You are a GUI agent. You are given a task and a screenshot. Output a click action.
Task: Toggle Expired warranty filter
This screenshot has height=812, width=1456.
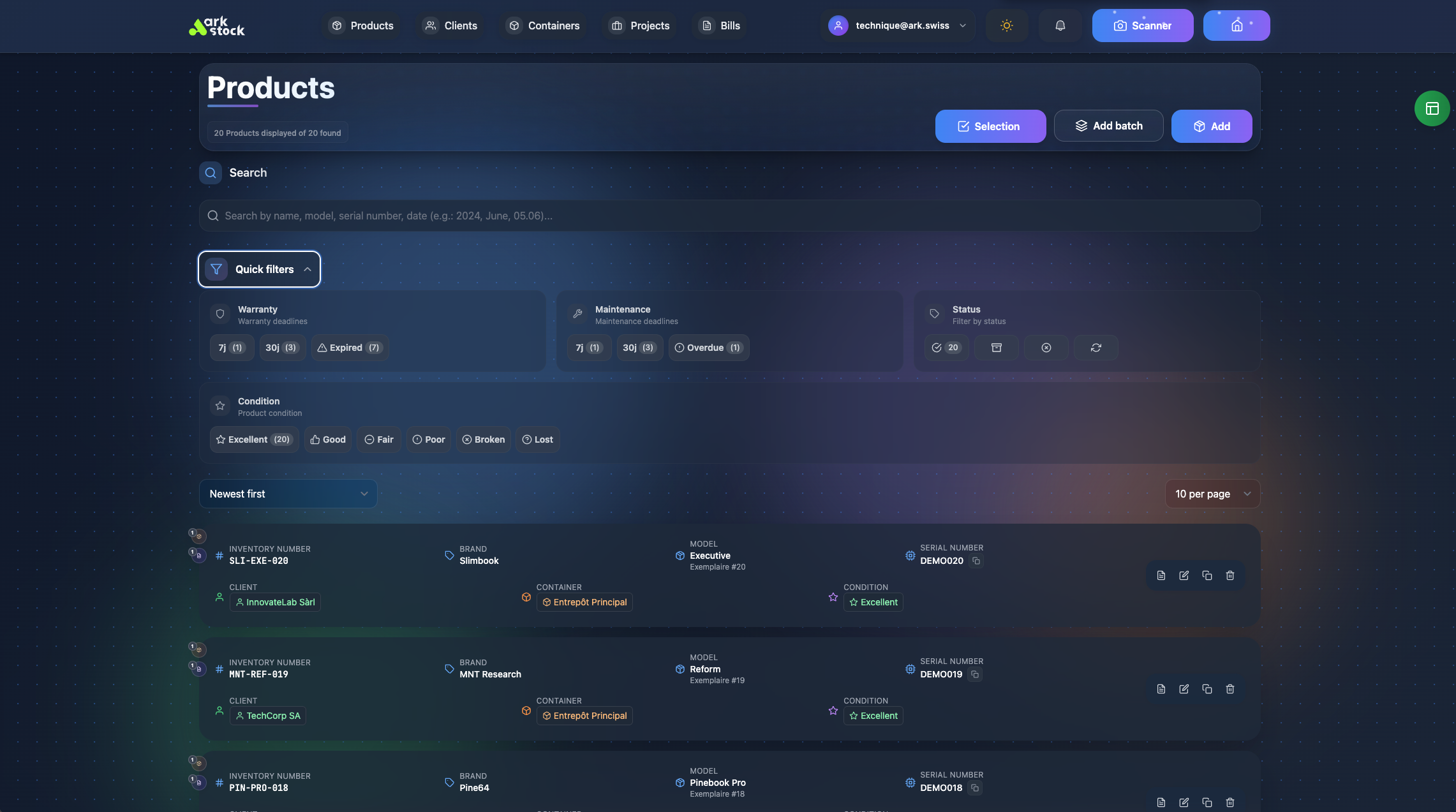coord(350,348)
